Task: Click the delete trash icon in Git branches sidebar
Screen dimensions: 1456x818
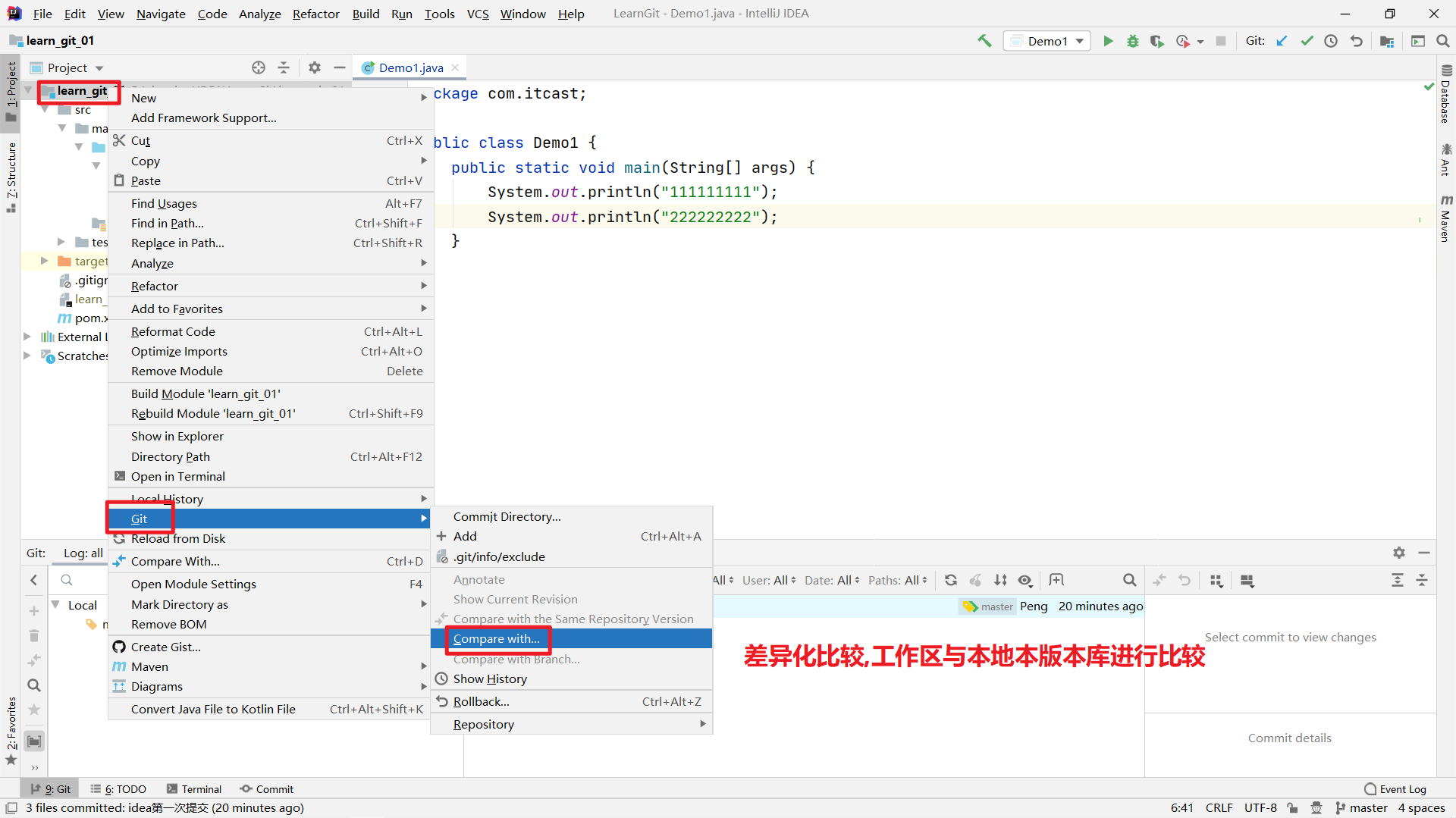Action: 34,635
